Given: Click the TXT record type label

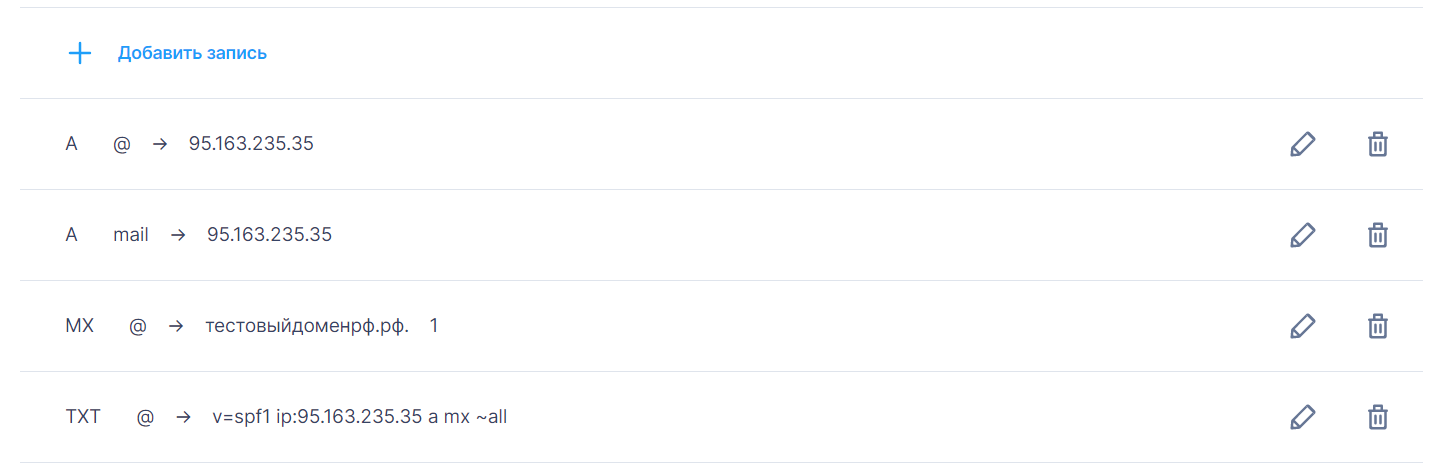Looking at the screenshot, I should (x=83, y=417).
